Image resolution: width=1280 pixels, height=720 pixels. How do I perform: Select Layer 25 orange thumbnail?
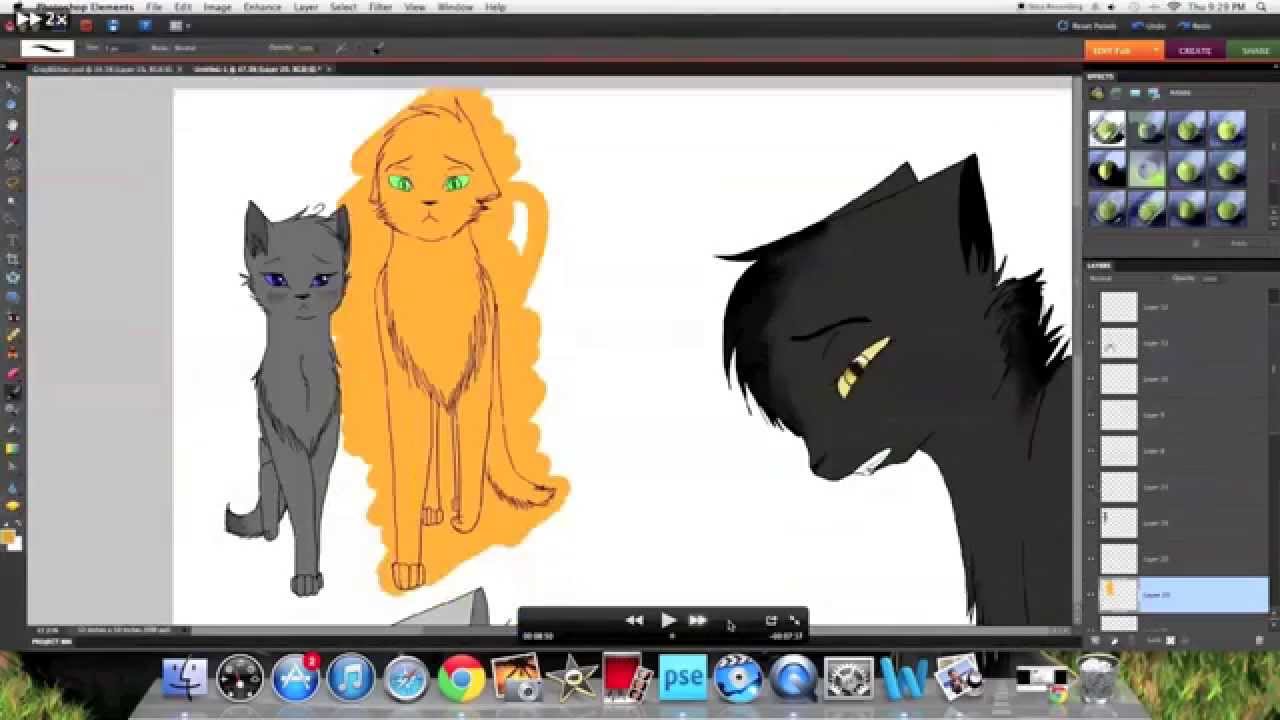click(1119, 595)
